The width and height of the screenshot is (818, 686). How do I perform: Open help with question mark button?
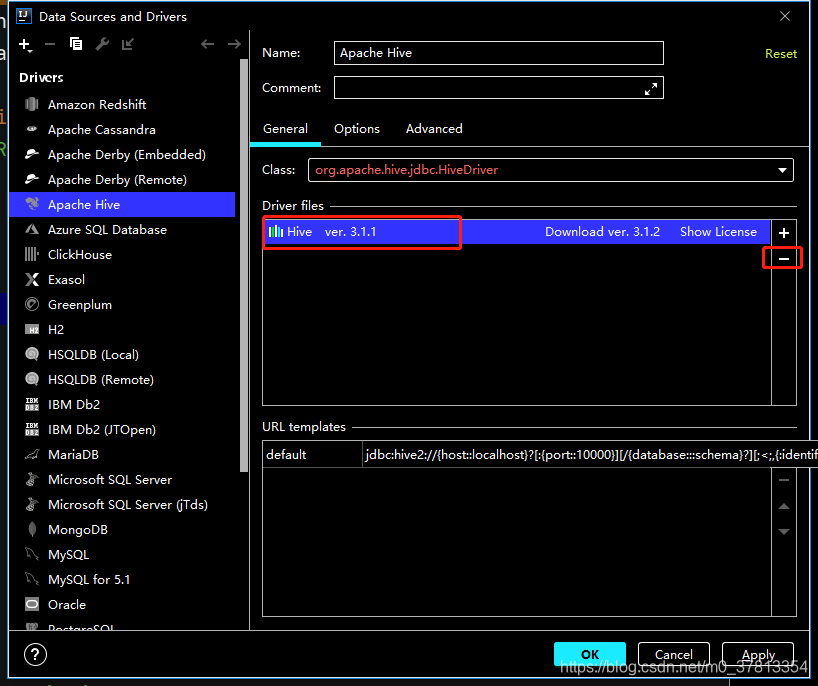35,655
